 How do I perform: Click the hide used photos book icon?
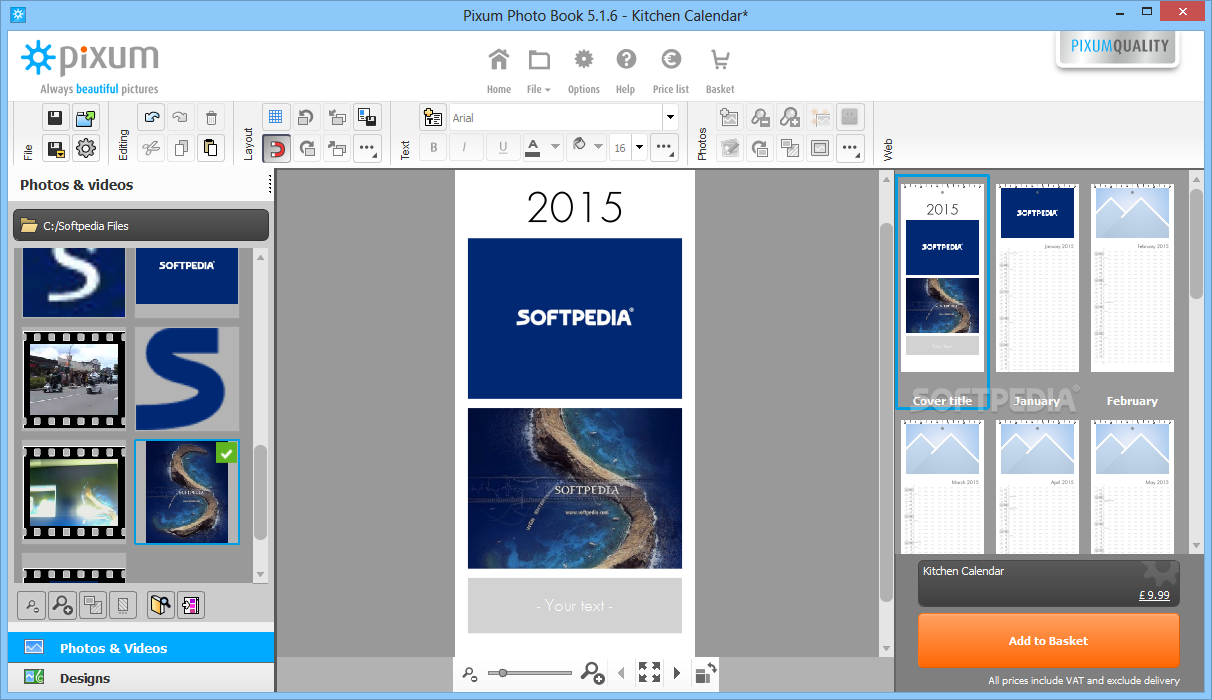[160, 604]
